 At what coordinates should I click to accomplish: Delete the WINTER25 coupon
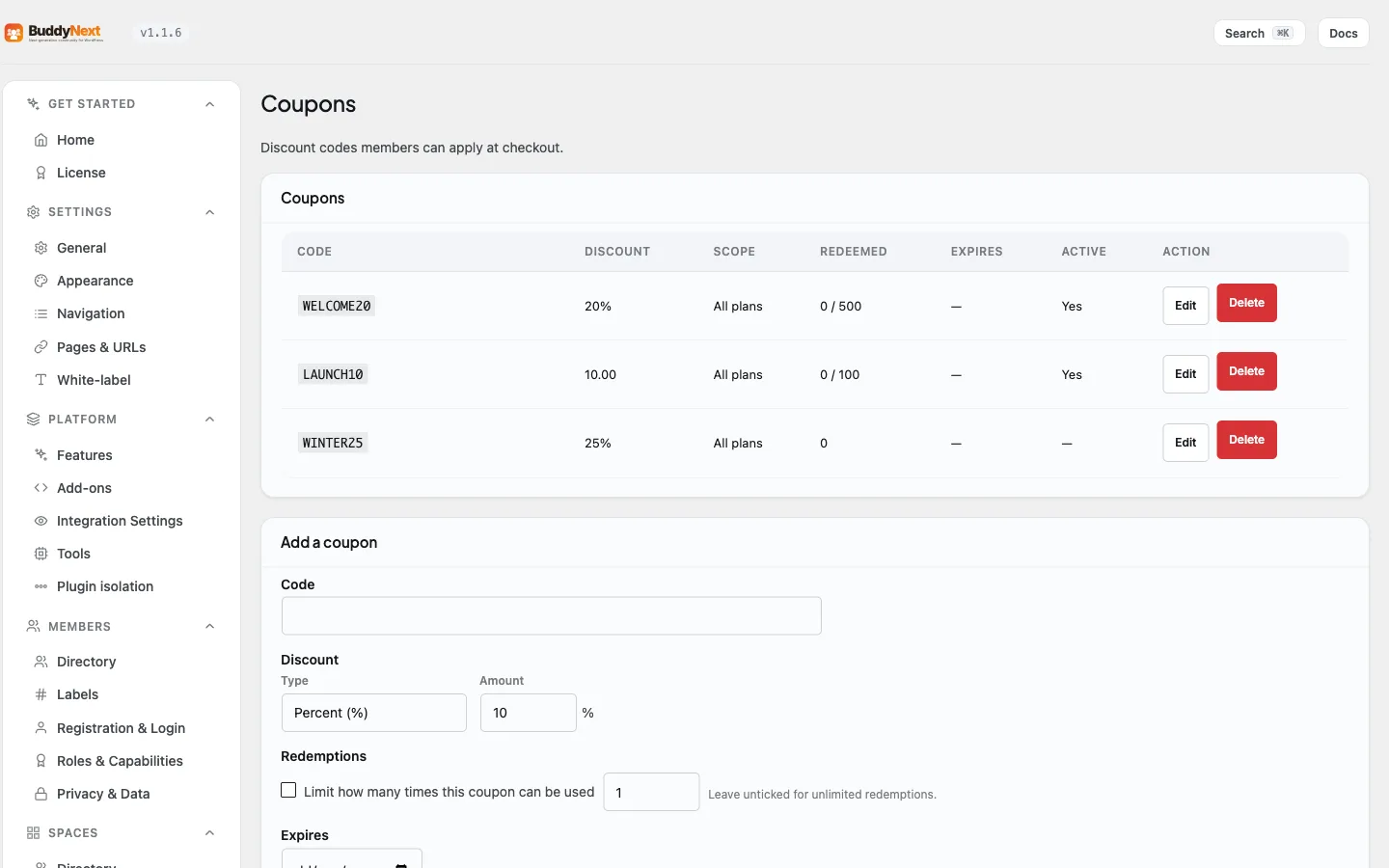click(x=1246, y=440)
